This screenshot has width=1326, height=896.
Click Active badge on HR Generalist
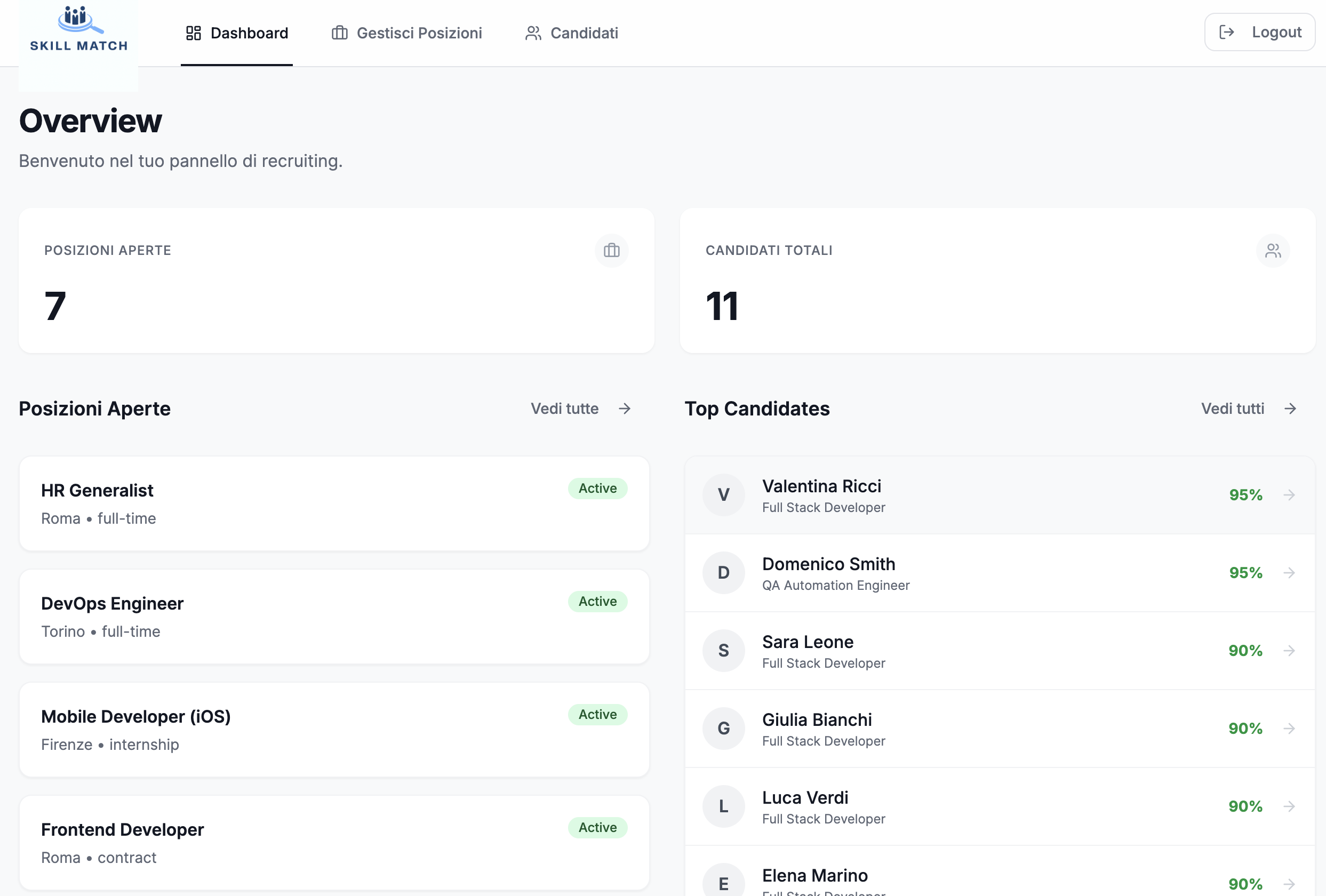coord(597,488)
